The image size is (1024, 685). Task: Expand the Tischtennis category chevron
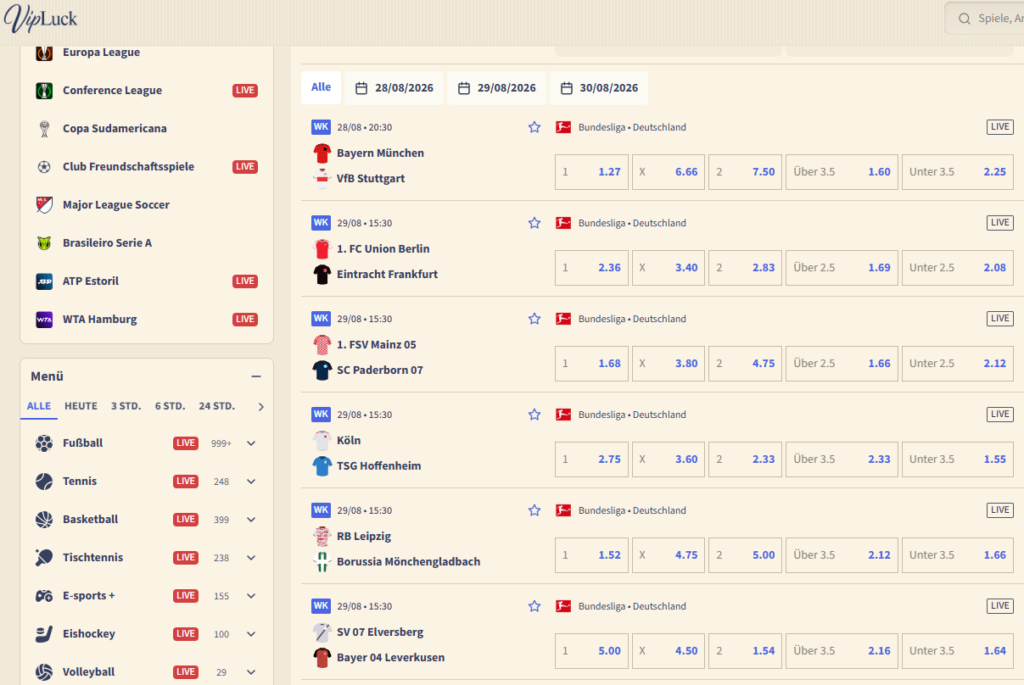coord(251,558)
